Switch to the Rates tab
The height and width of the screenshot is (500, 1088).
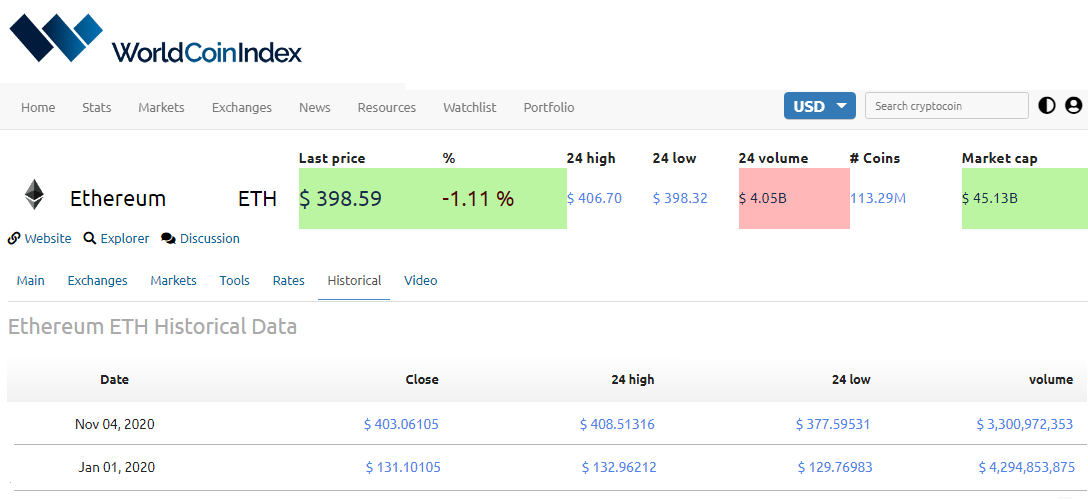[289, 281]
